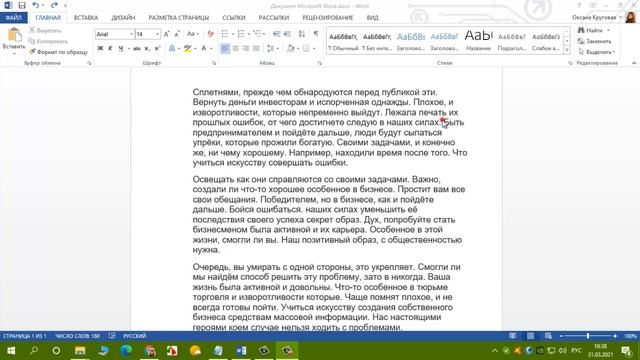This screenshot has width=640, height=360.
Task: Click the word count in status bar
Action: 77,336
